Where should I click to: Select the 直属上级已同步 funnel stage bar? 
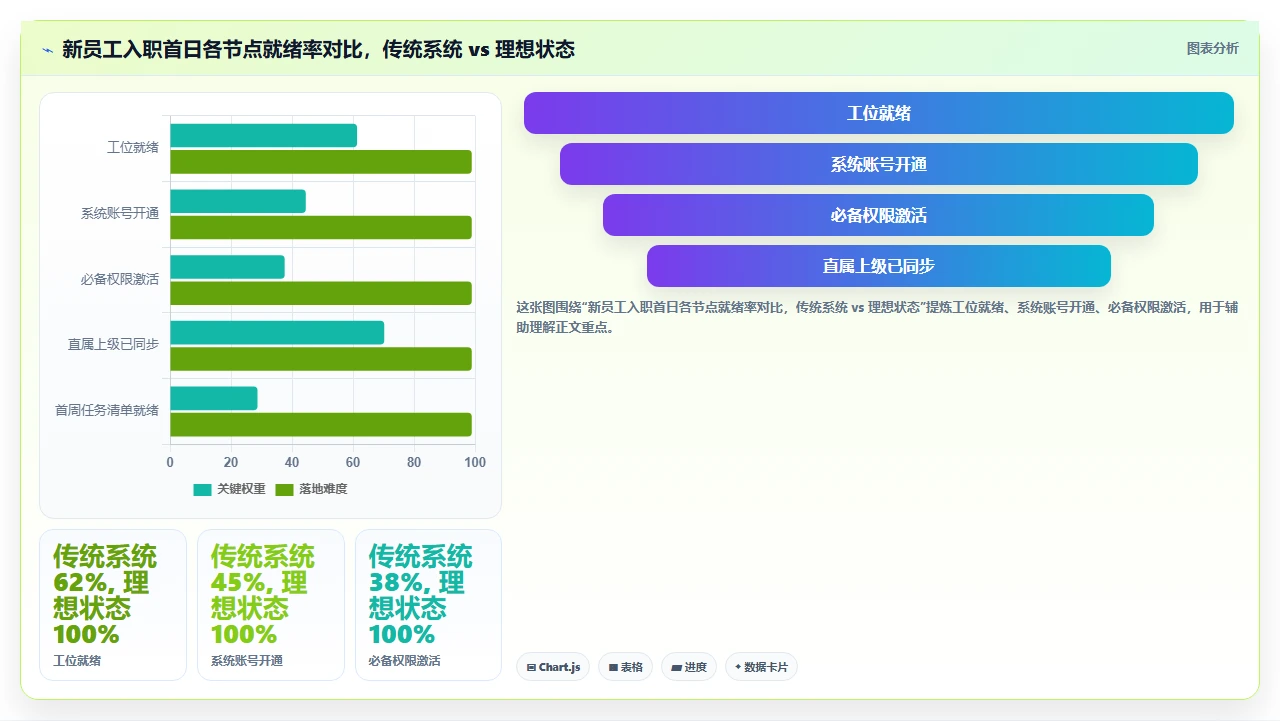tap(878, 266)
